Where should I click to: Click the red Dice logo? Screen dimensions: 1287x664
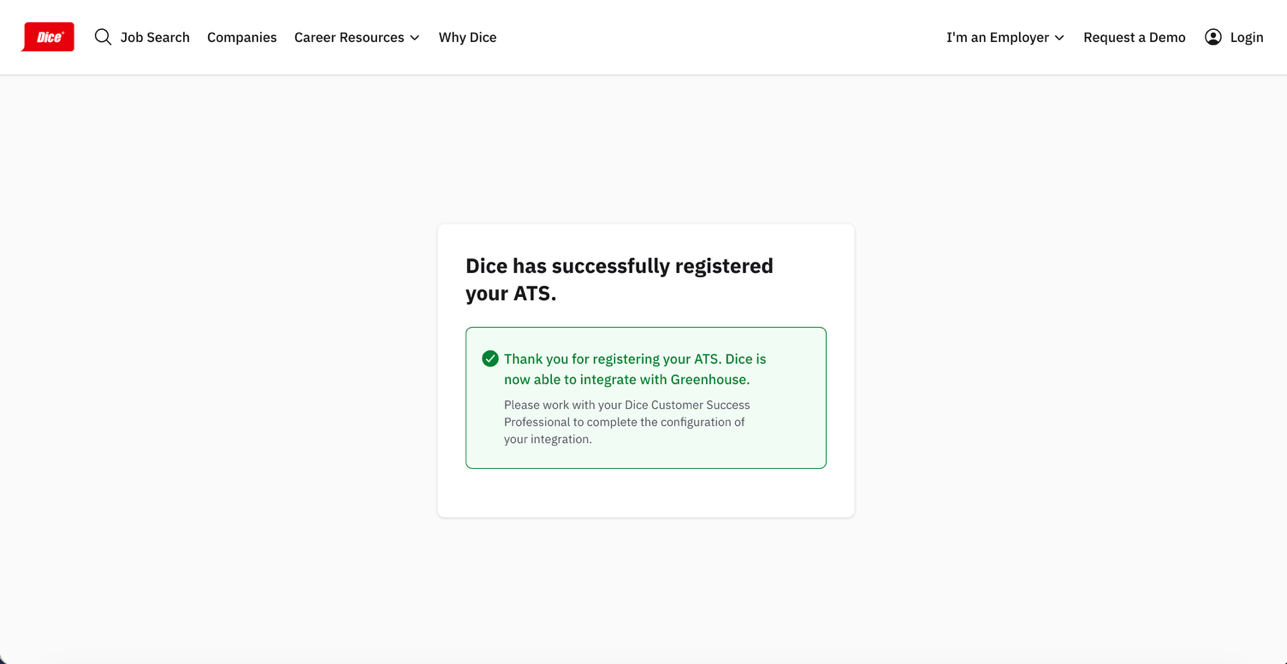point(48,37)
